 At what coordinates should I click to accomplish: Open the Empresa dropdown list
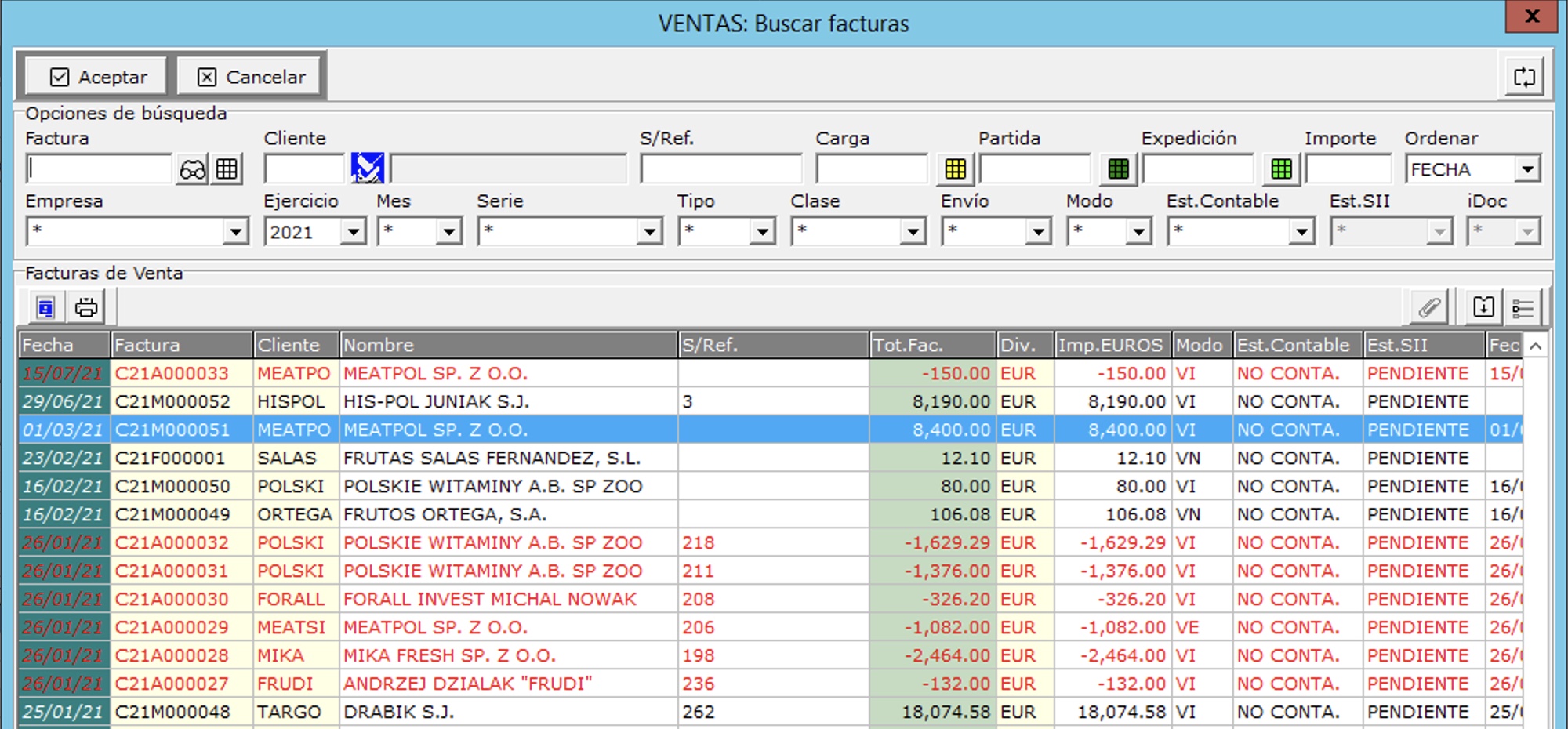pos(234,232)
